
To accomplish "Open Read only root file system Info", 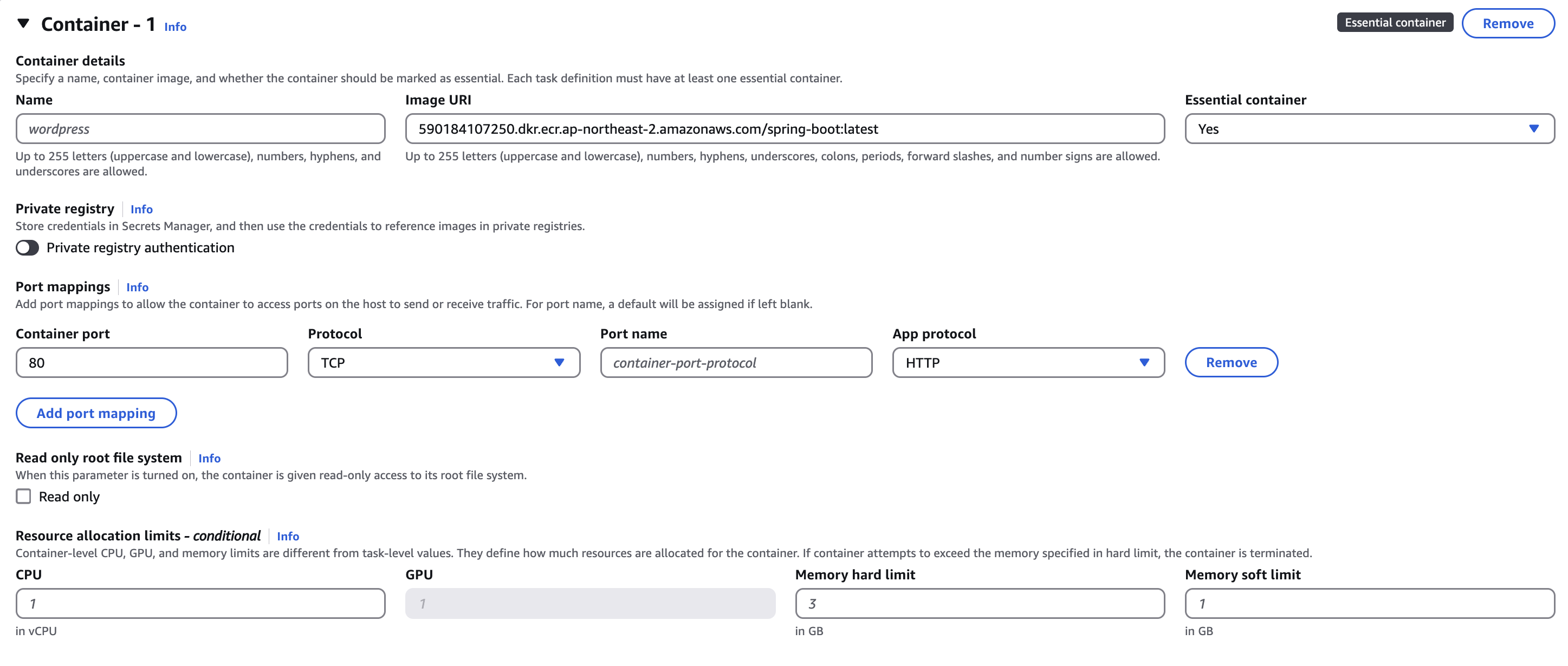I will 209,458.
